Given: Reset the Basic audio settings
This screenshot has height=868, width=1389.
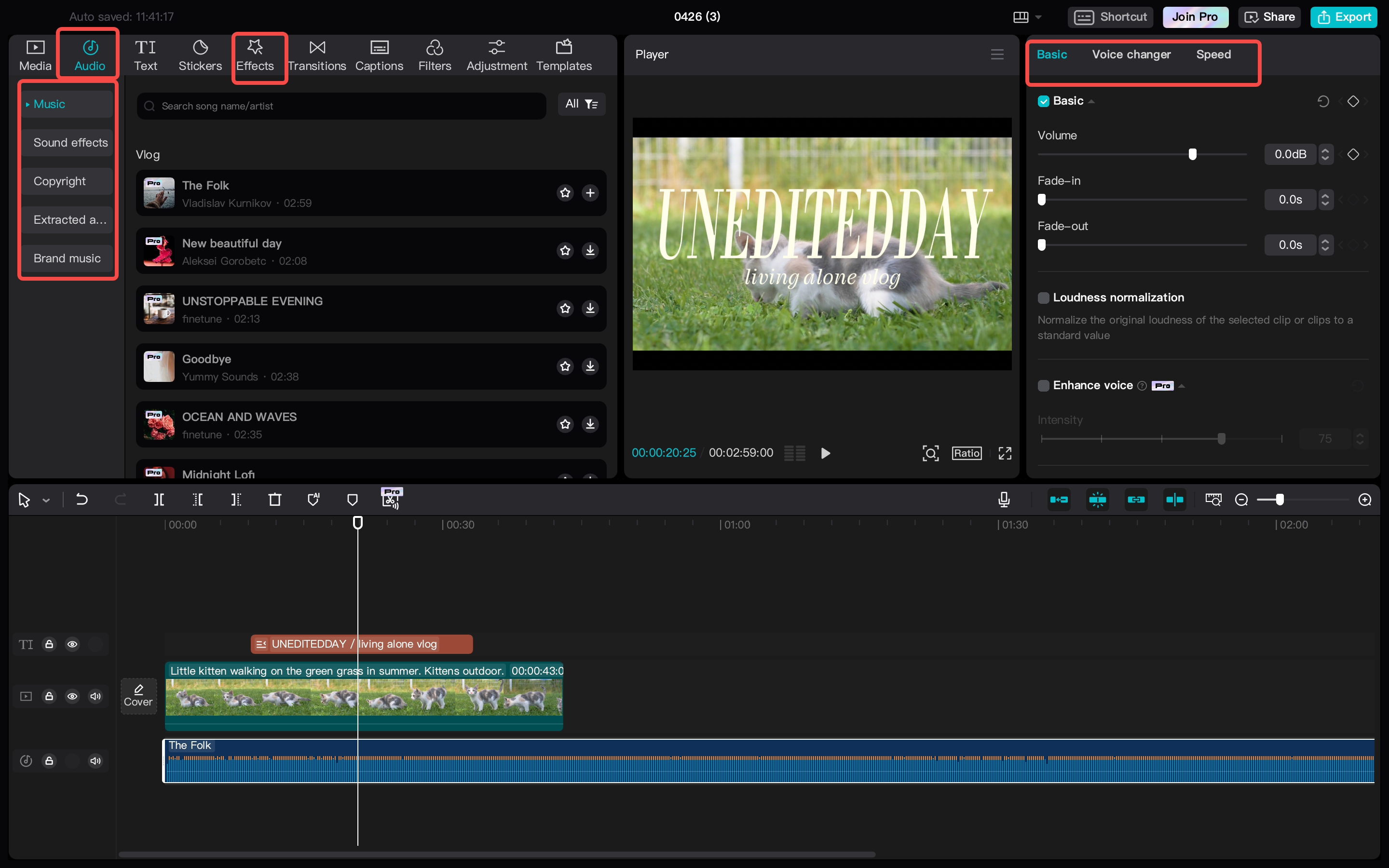Looking at the screenshot, I should tap(1323, 102).
